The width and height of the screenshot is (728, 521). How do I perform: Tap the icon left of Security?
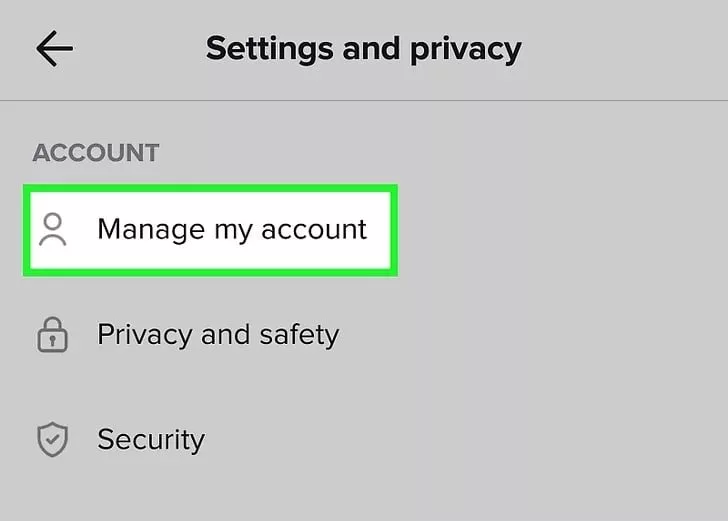52,440
